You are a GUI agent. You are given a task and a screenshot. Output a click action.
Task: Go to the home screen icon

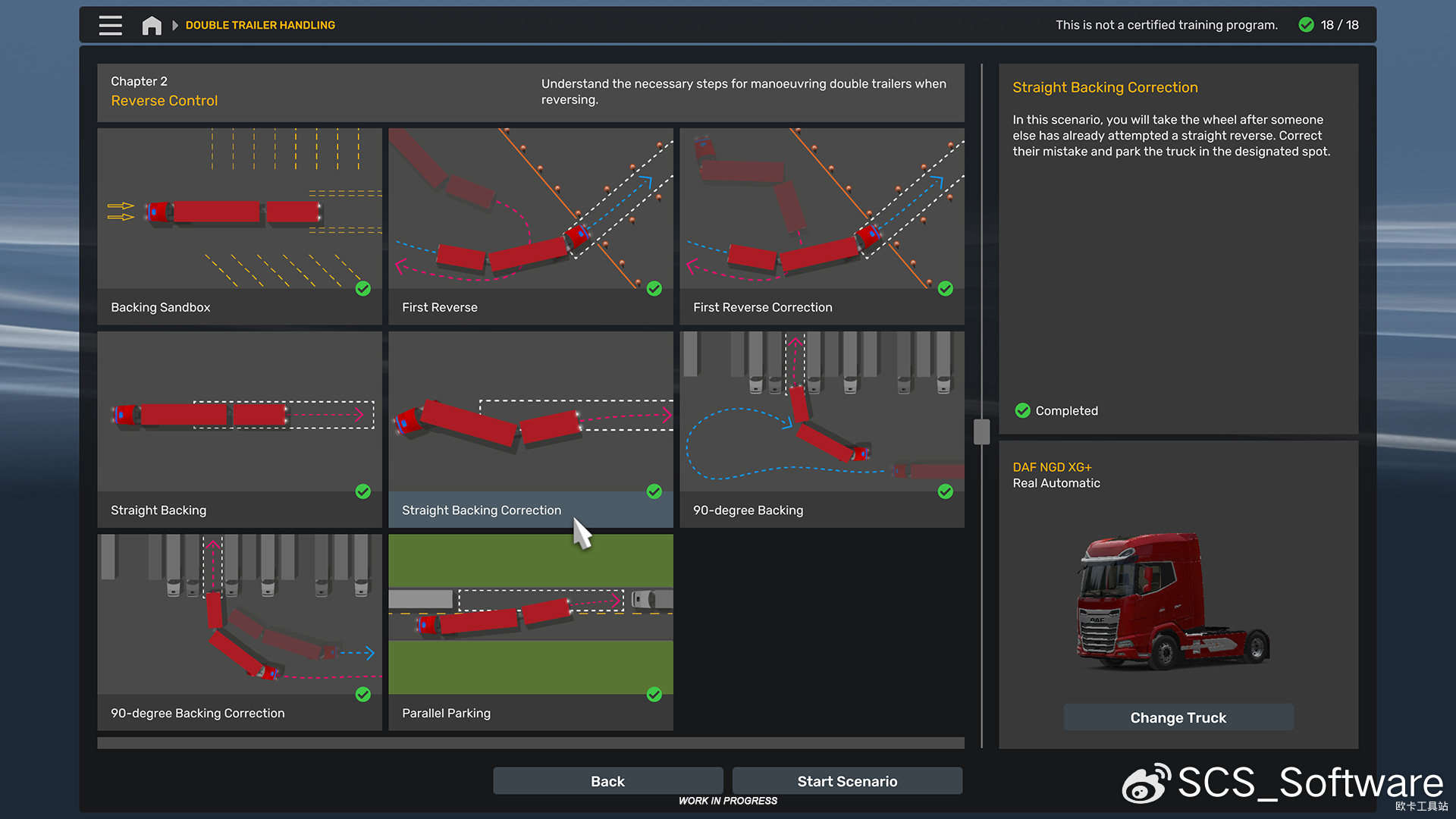(152, 25)
